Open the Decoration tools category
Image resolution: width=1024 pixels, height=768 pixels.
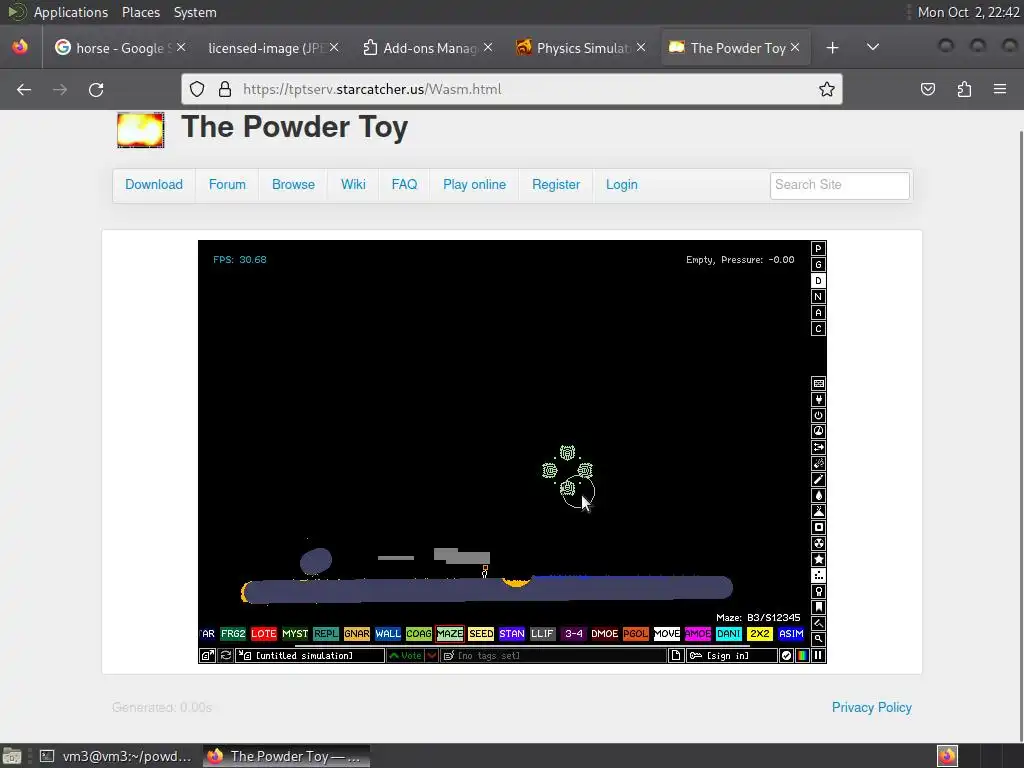click(x=818, y=624)
